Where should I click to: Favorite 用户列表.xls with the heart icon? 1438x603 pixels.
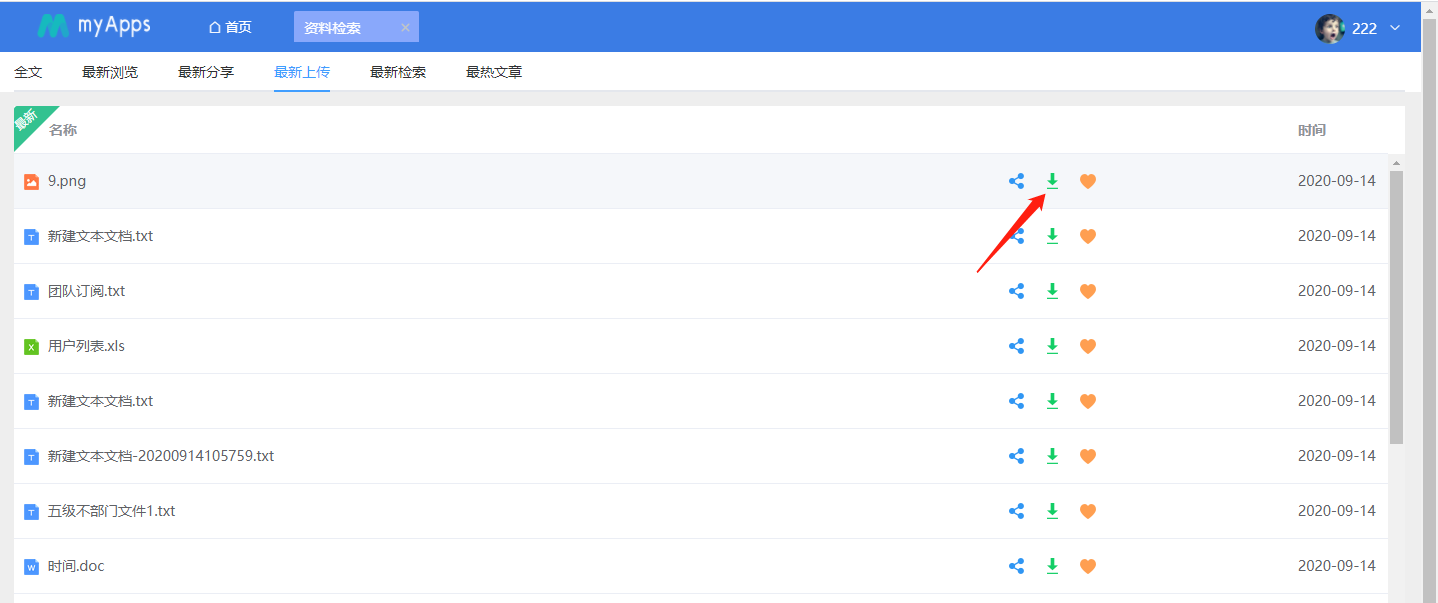pyautogui.click(x=1088, y=346)
